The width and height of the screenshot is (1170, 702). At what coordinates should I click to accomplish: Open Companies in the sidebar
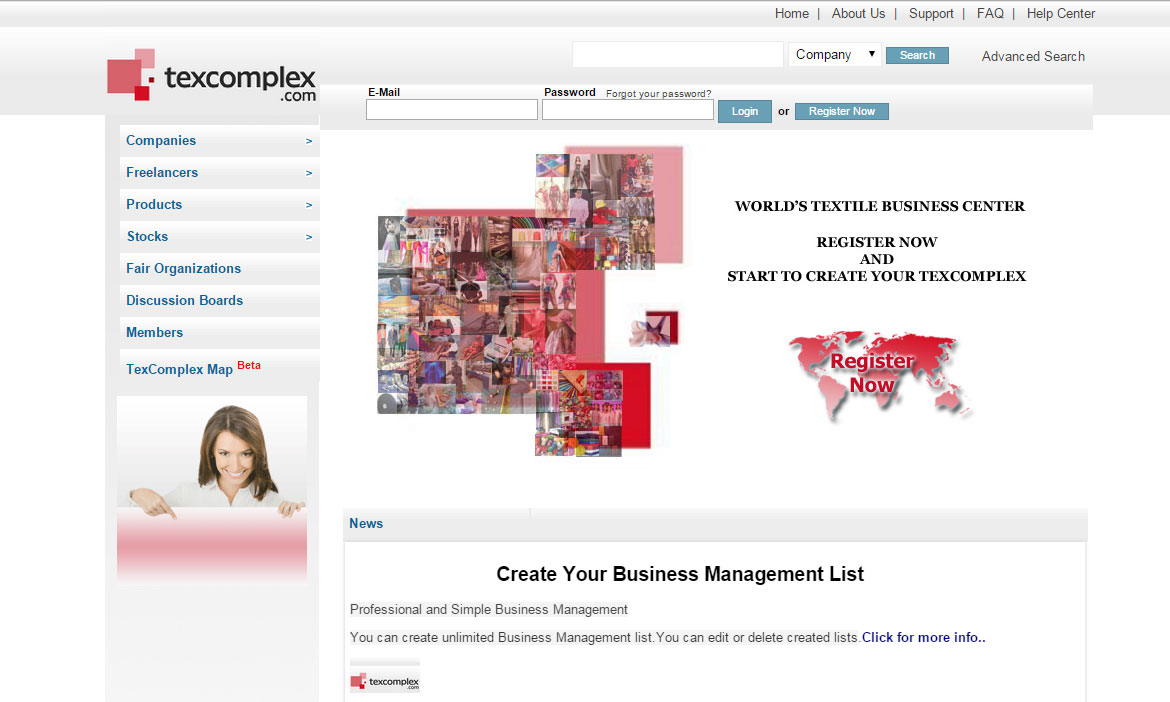tap(161, 140)
